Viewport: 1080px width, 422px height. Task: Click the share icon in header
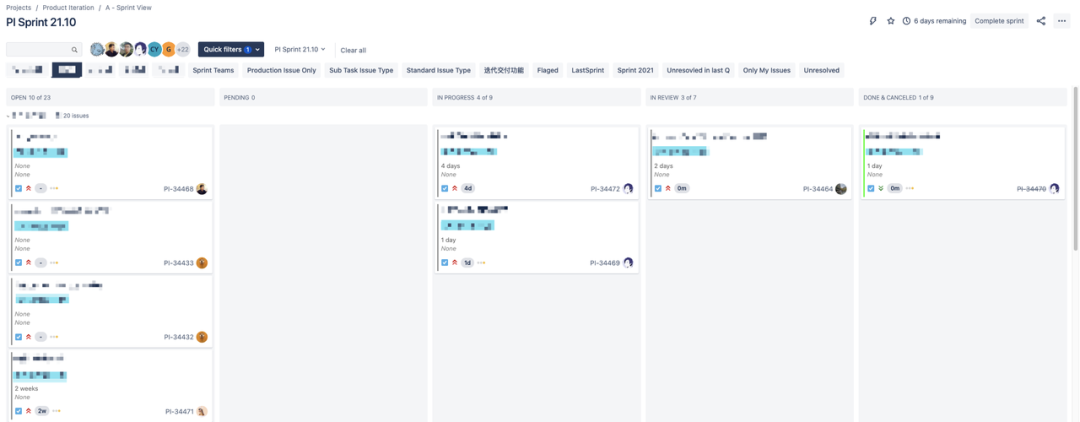click(x=1041, y=21)
